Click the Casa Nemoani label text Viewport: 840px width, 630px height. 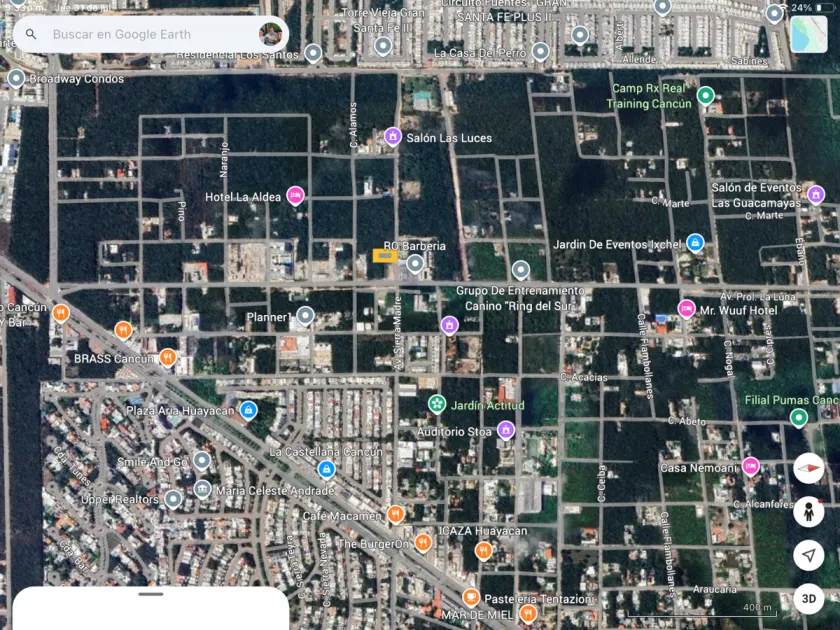click(x=699, y=468)
